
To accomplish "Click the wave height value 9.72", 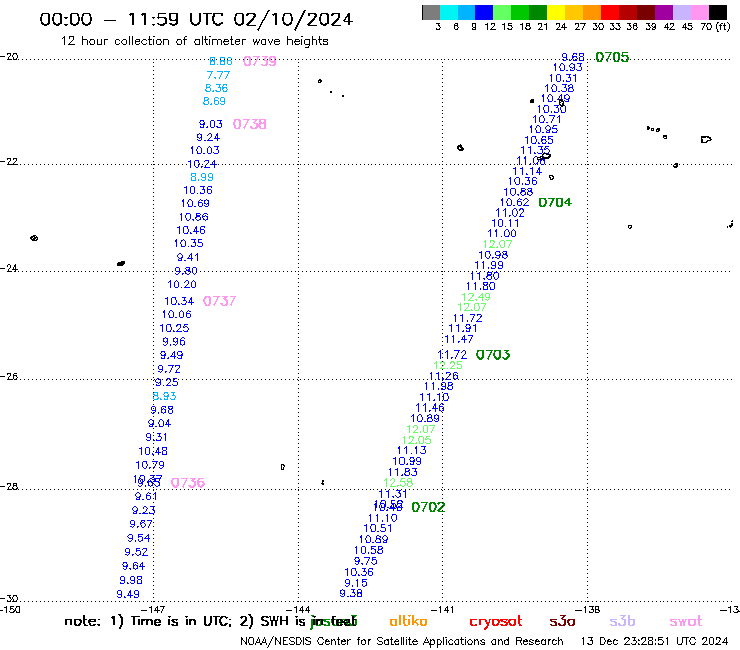I will pyautogui.click(x=169, y=369).
